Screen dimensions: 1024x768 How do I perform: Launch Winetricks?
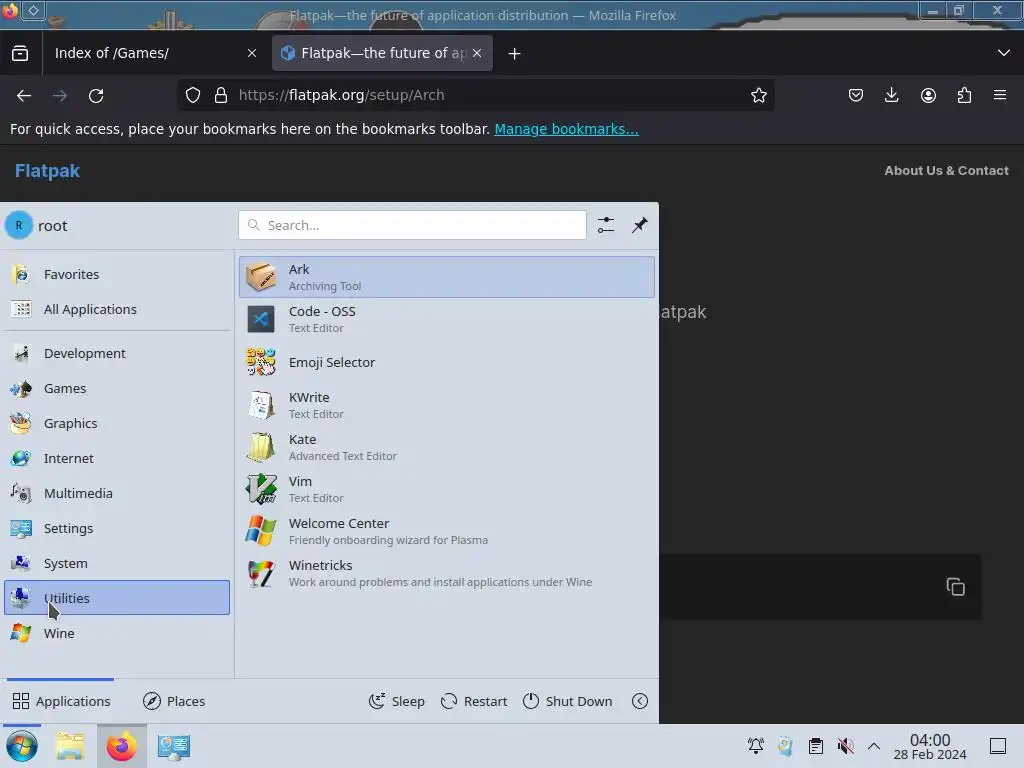coord(447,573)
